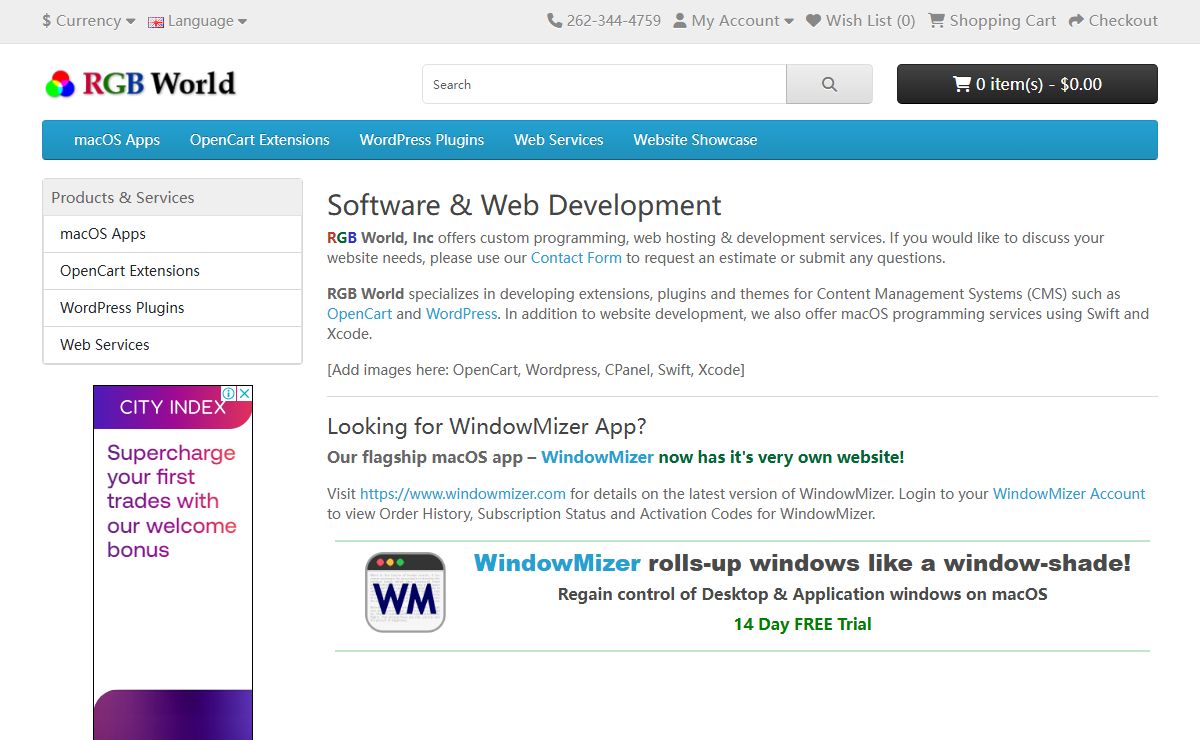
Task: Click the person icon next to My Account
Action: [680, 20]
